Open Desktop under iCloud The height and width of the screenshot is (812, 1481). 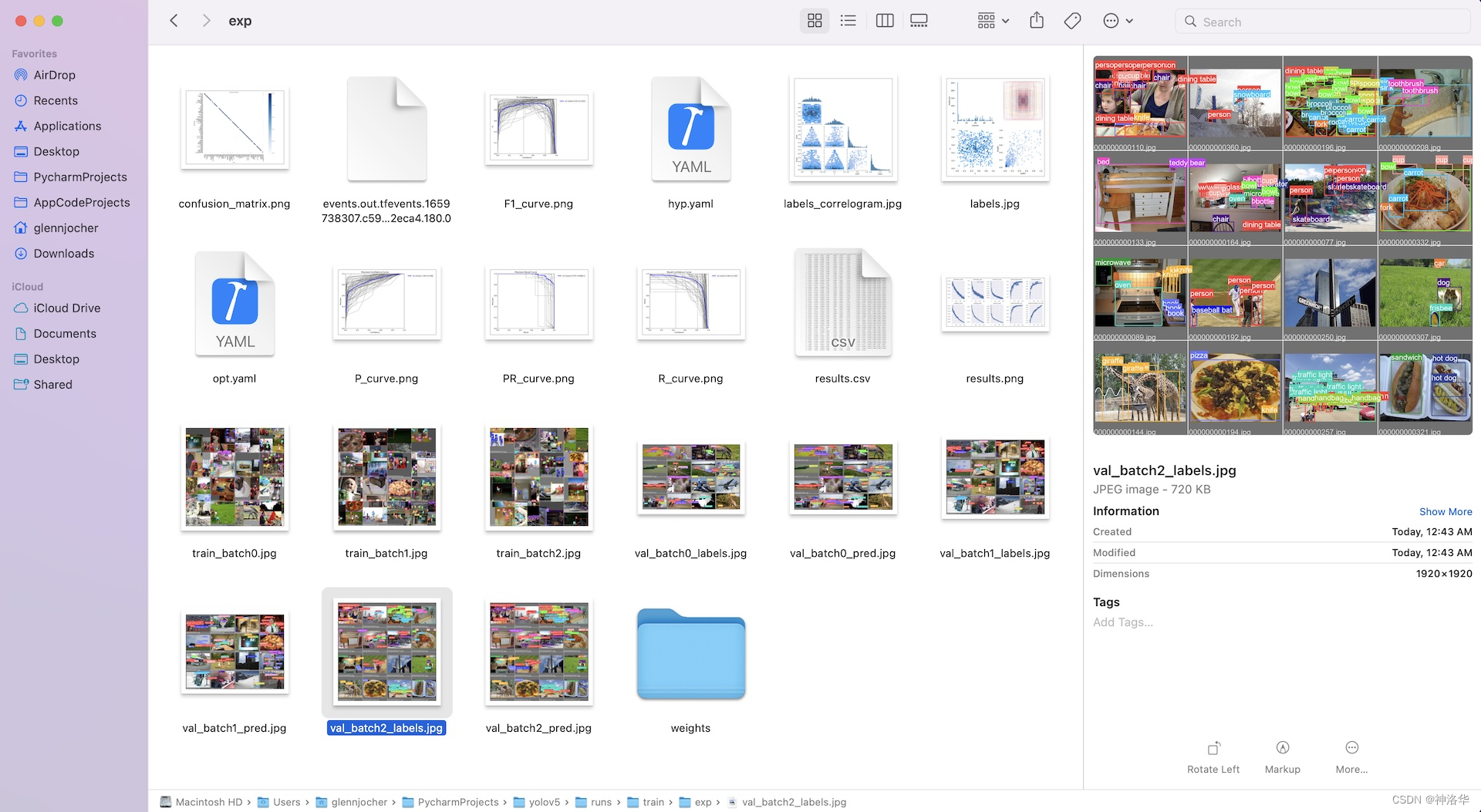[x=56, y=359]
